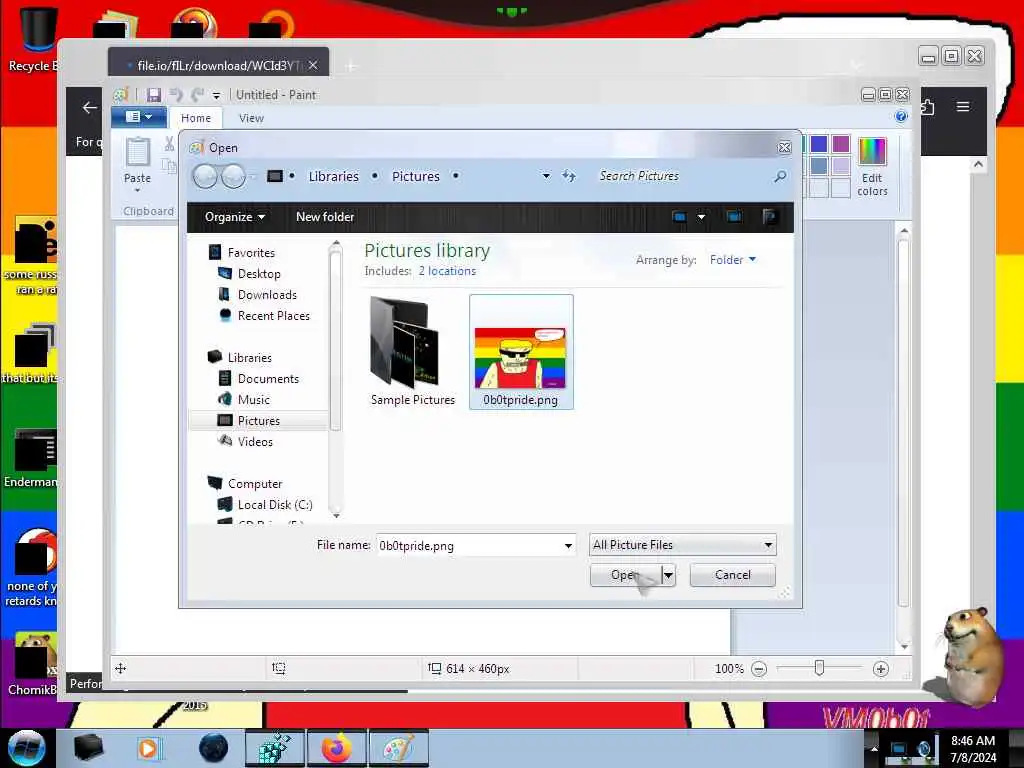Click the Change your view icon
The image size is (1024, 768).
pyautogui.click(x=679, y=217)
